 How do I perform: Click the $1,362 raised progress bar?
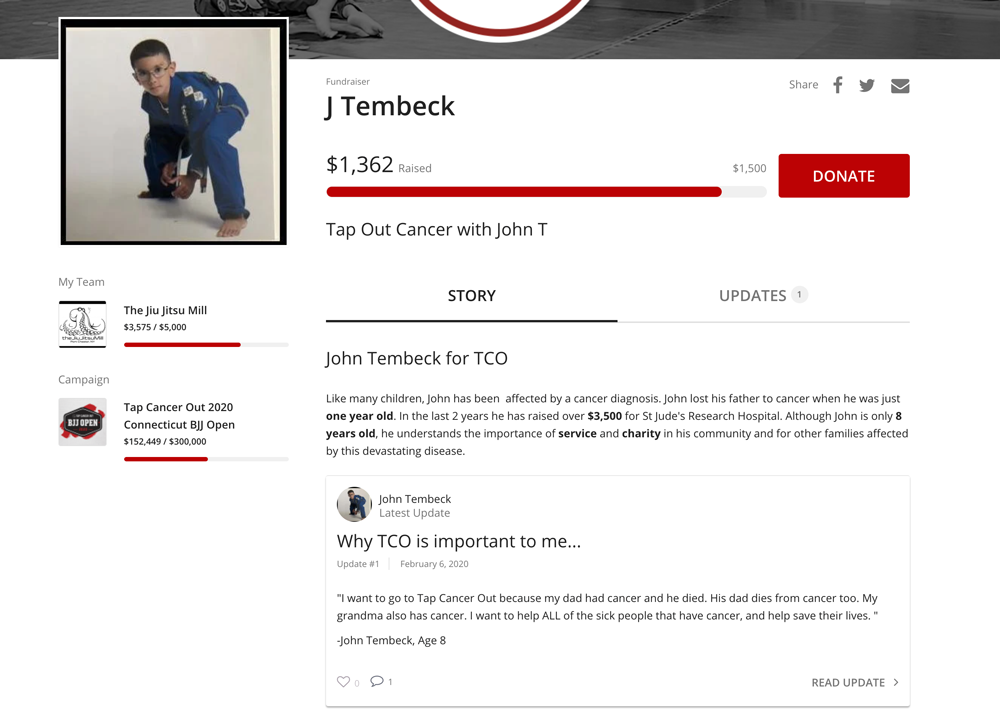coord(546,192)
